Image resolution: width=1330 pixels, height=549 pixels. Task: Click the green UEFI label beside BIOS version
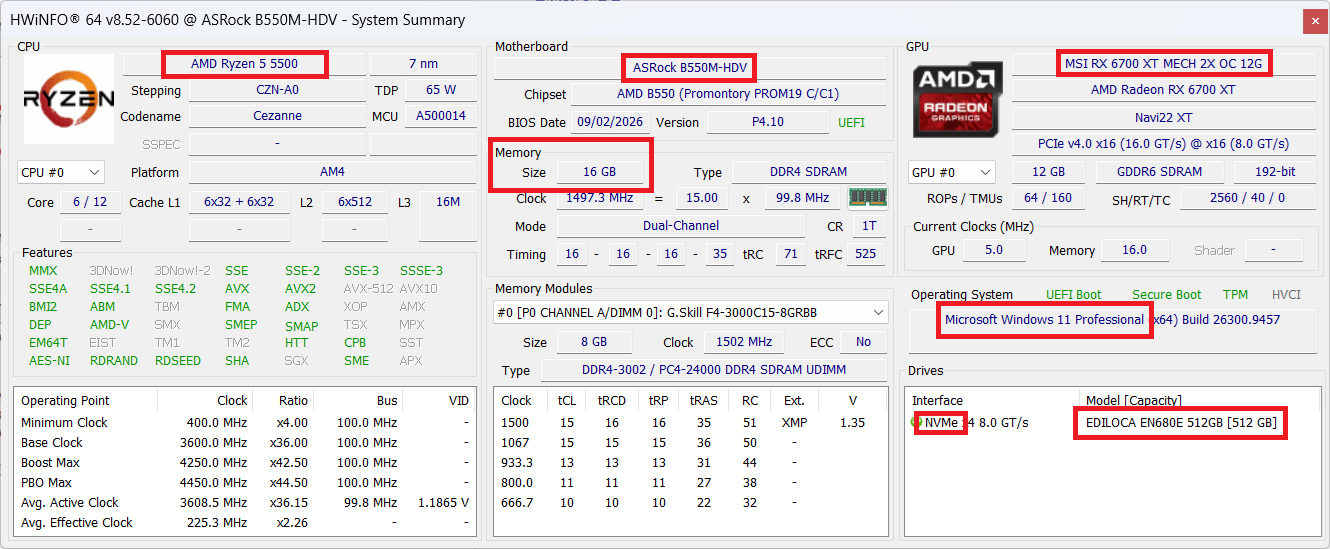pos(851,123)
